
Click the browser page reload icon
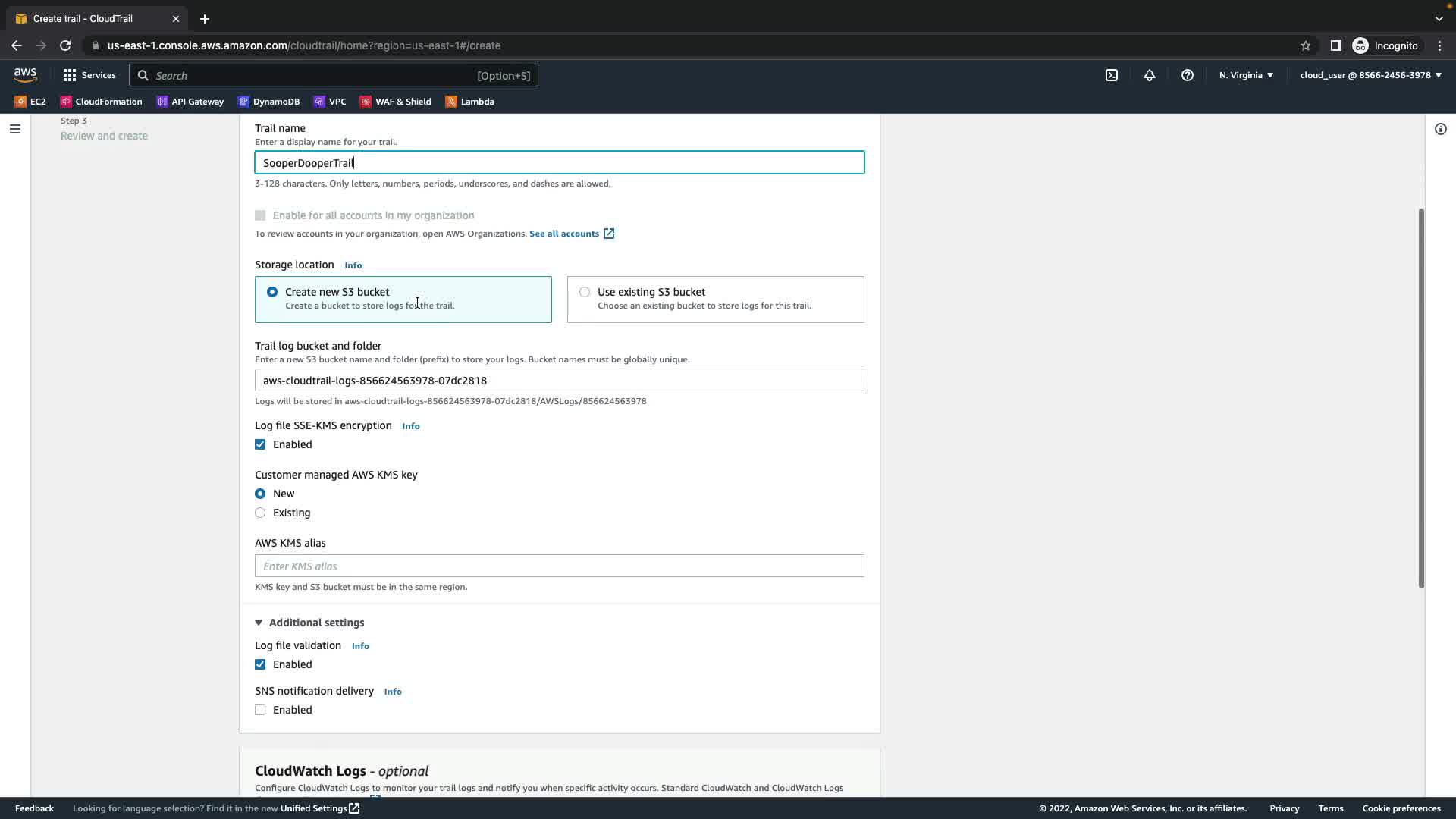pyautogui.click(x=65, y=45)
